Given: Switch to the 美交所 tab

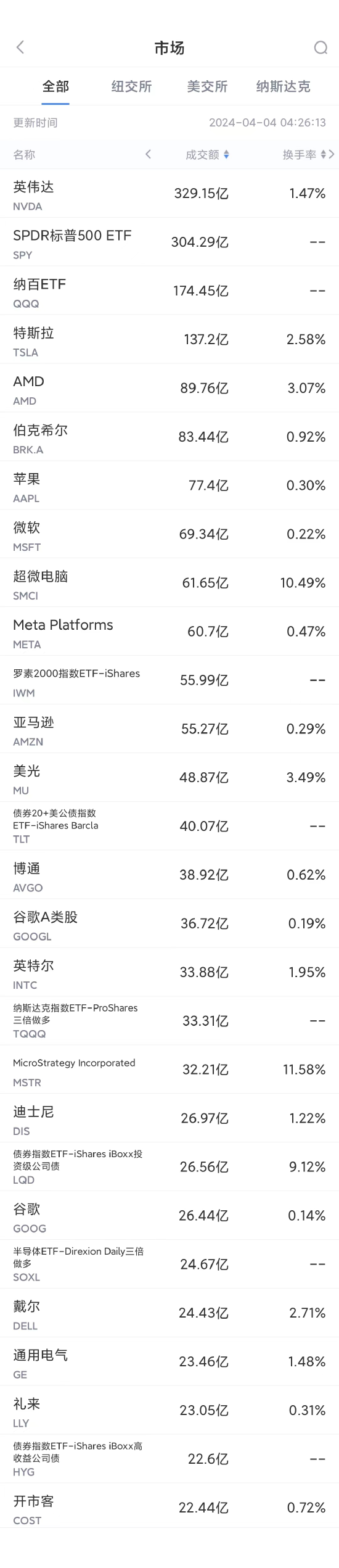Looking at the screenshot, I should click(x=207, y=86).
